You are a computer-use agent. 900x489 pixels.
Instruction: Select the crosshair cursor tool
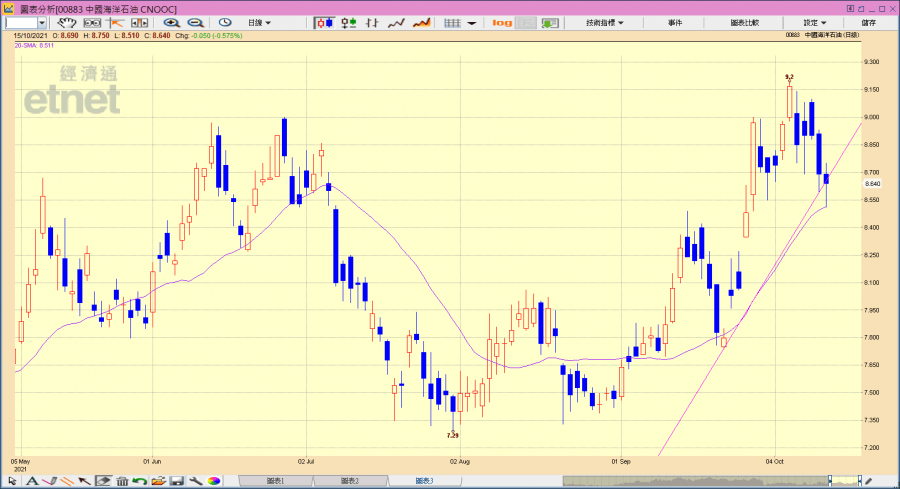115,22
